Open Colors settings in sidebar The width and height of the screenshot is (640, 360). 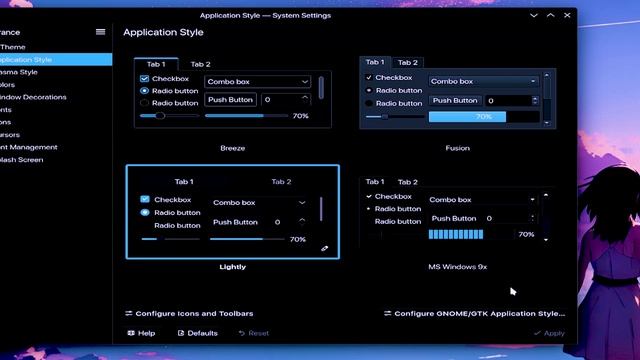[56, 85]
